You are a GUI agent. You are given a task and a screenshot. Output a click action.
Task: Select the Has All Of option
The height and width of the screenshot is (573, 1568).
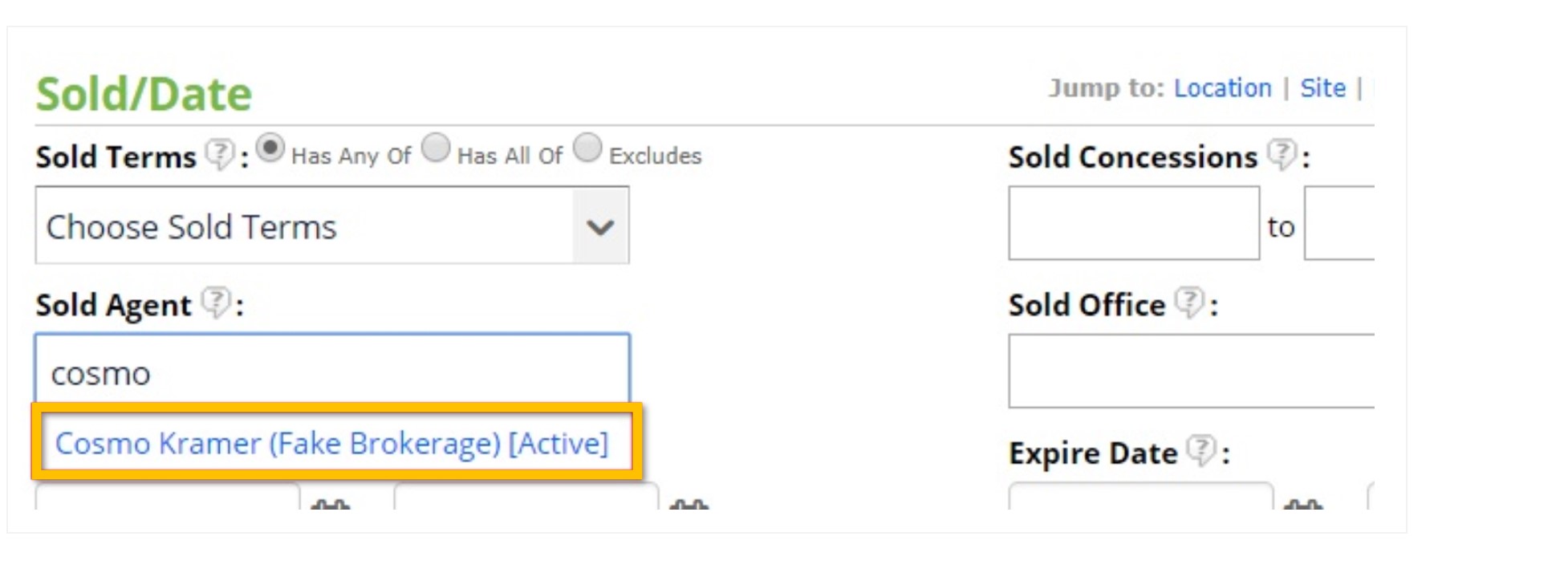tap(436, 148)
